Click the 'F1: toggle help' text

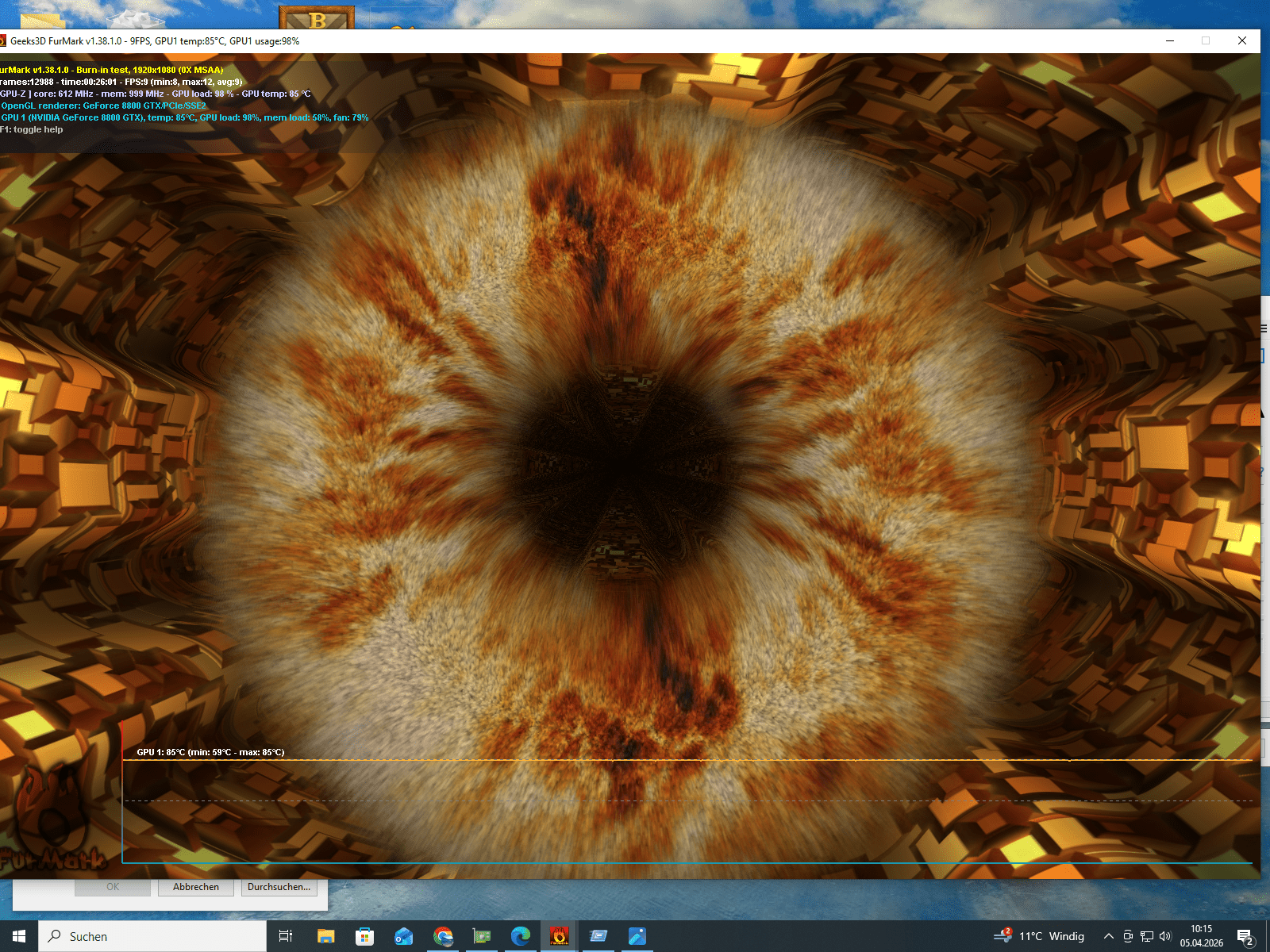point(32,129)
